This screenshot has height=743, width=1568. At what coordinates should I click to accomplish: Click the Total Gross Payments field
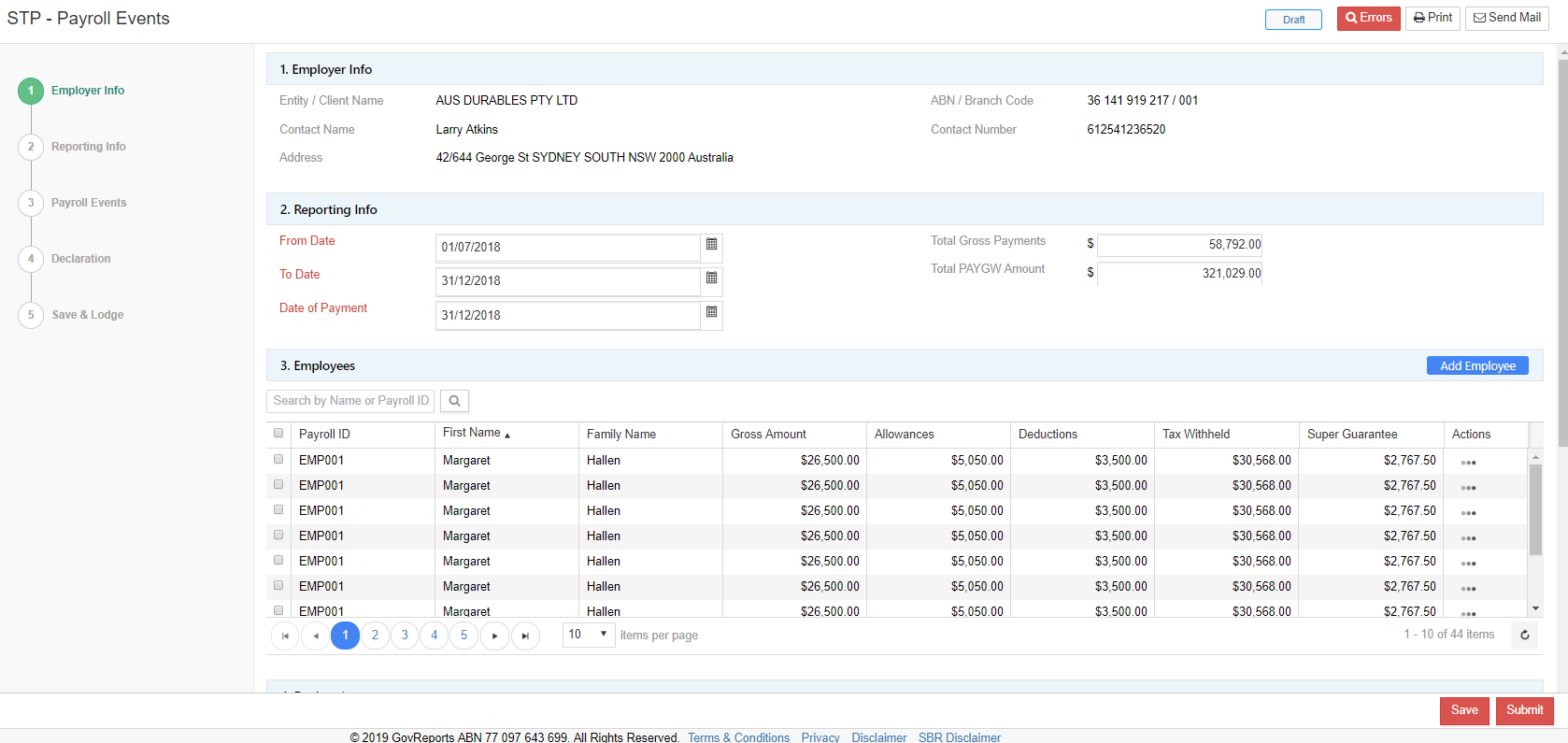pos(1178,245)
